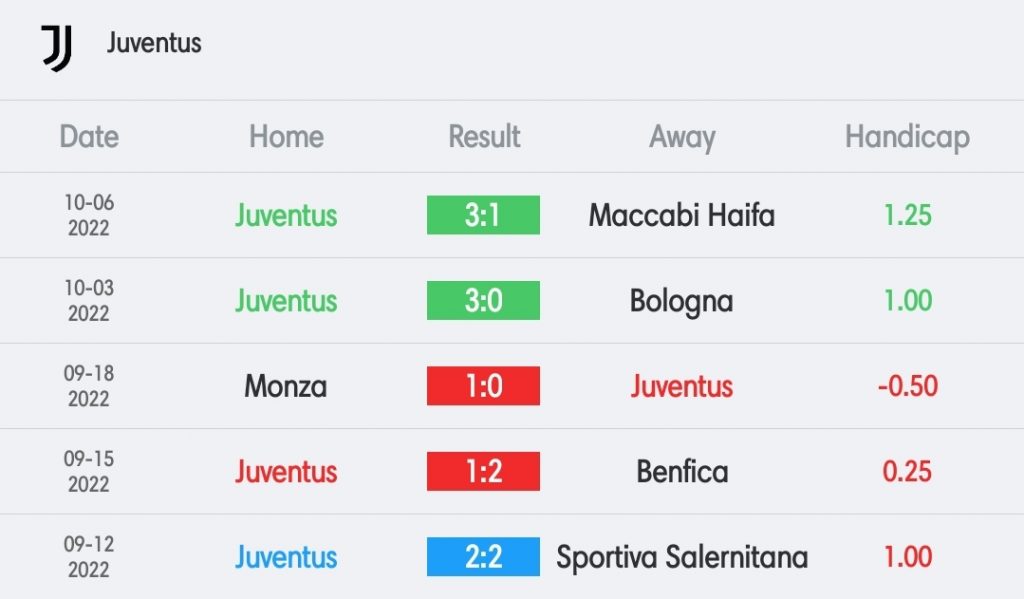Click the red 1:0 result badge

(x=483, y=386)
